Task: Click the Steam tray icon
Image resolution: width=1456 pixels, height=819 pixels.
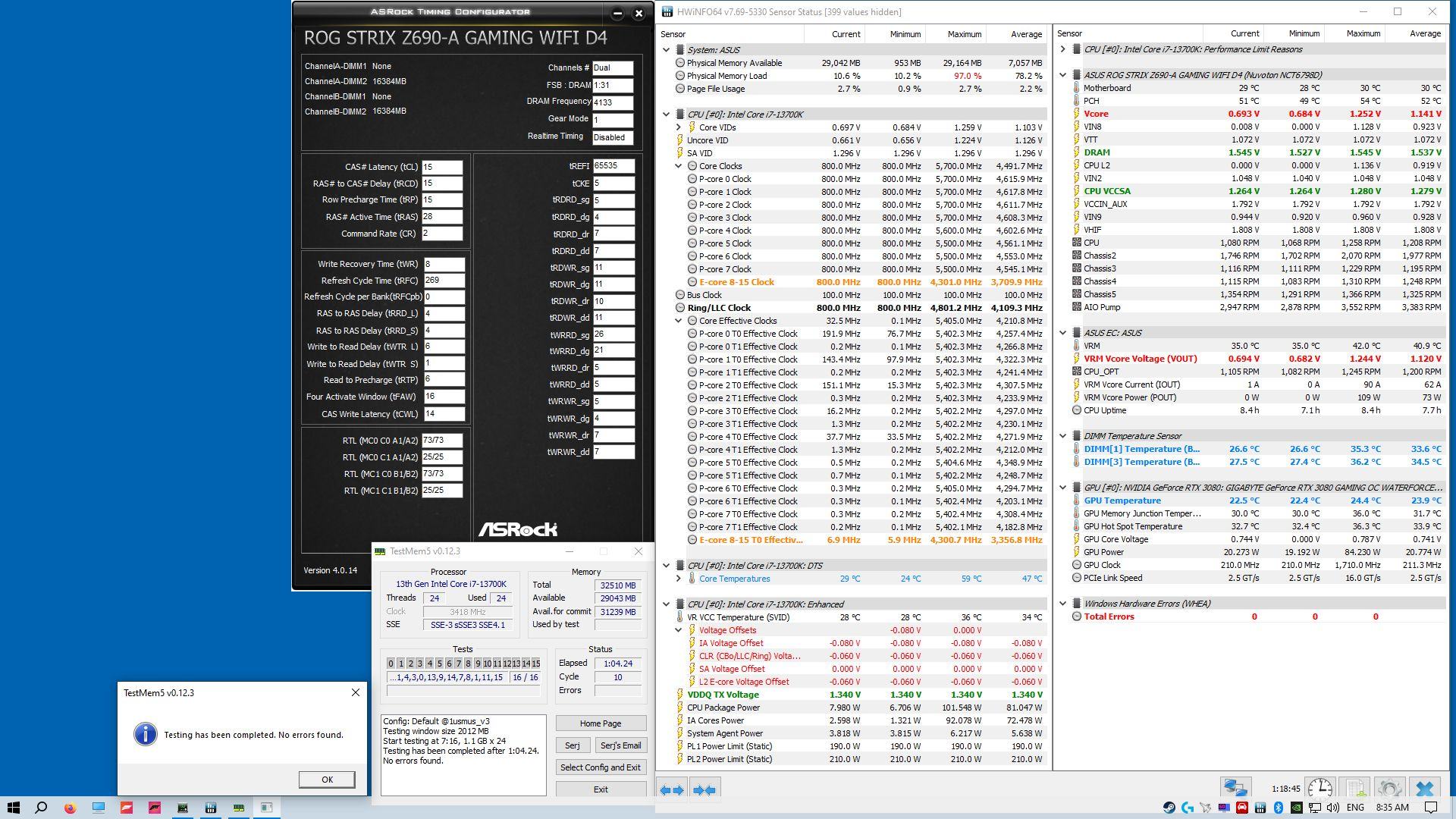Action: (x=1169, y=808)
